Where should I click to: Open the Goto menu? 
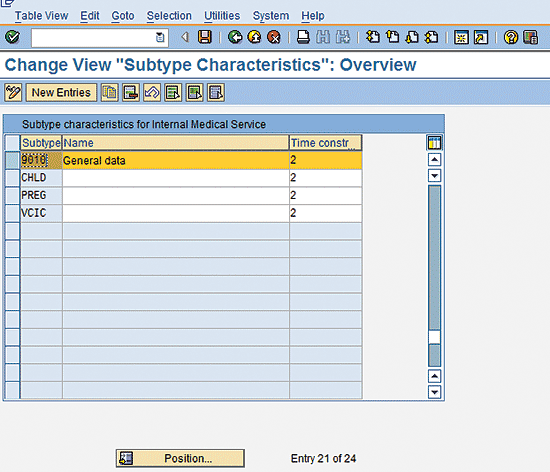(123, 16)
